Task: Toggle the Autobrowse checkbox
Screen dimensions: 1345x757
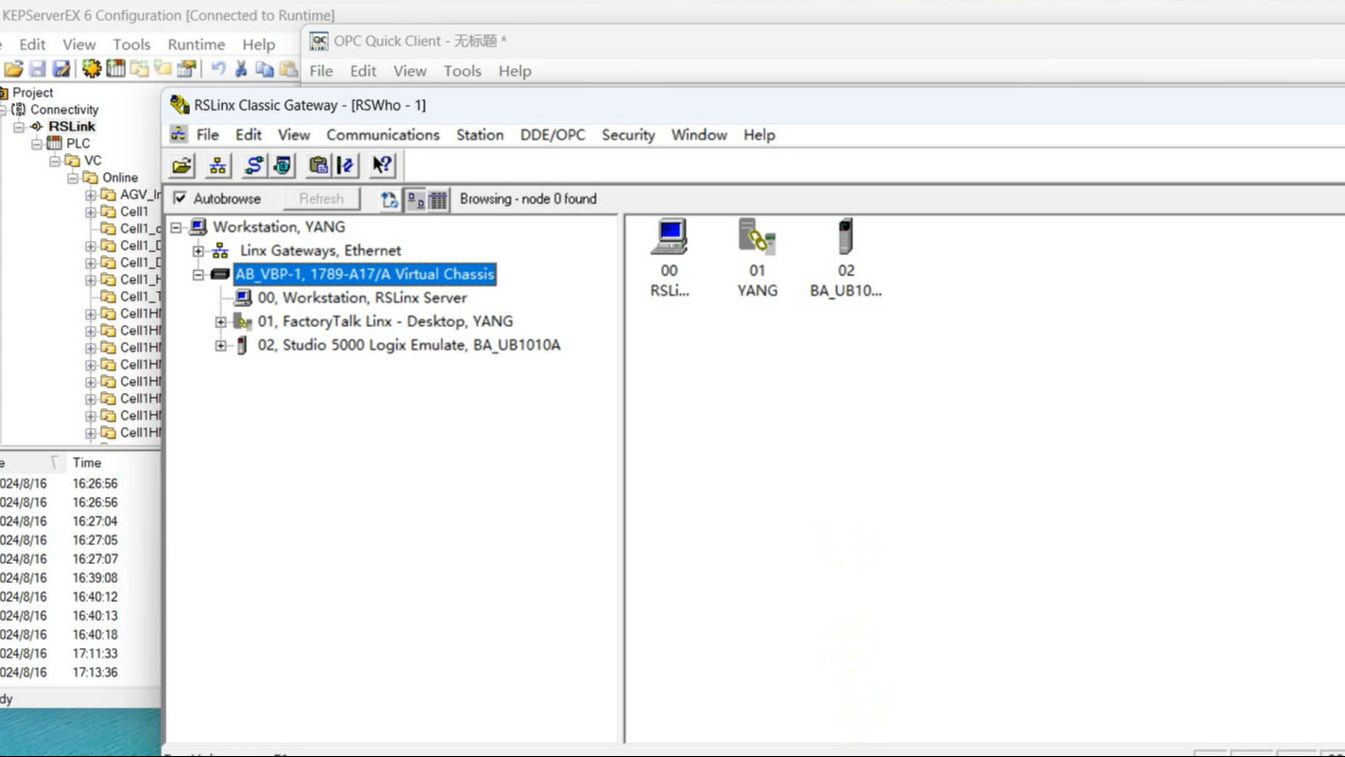Action: (180, 199)
